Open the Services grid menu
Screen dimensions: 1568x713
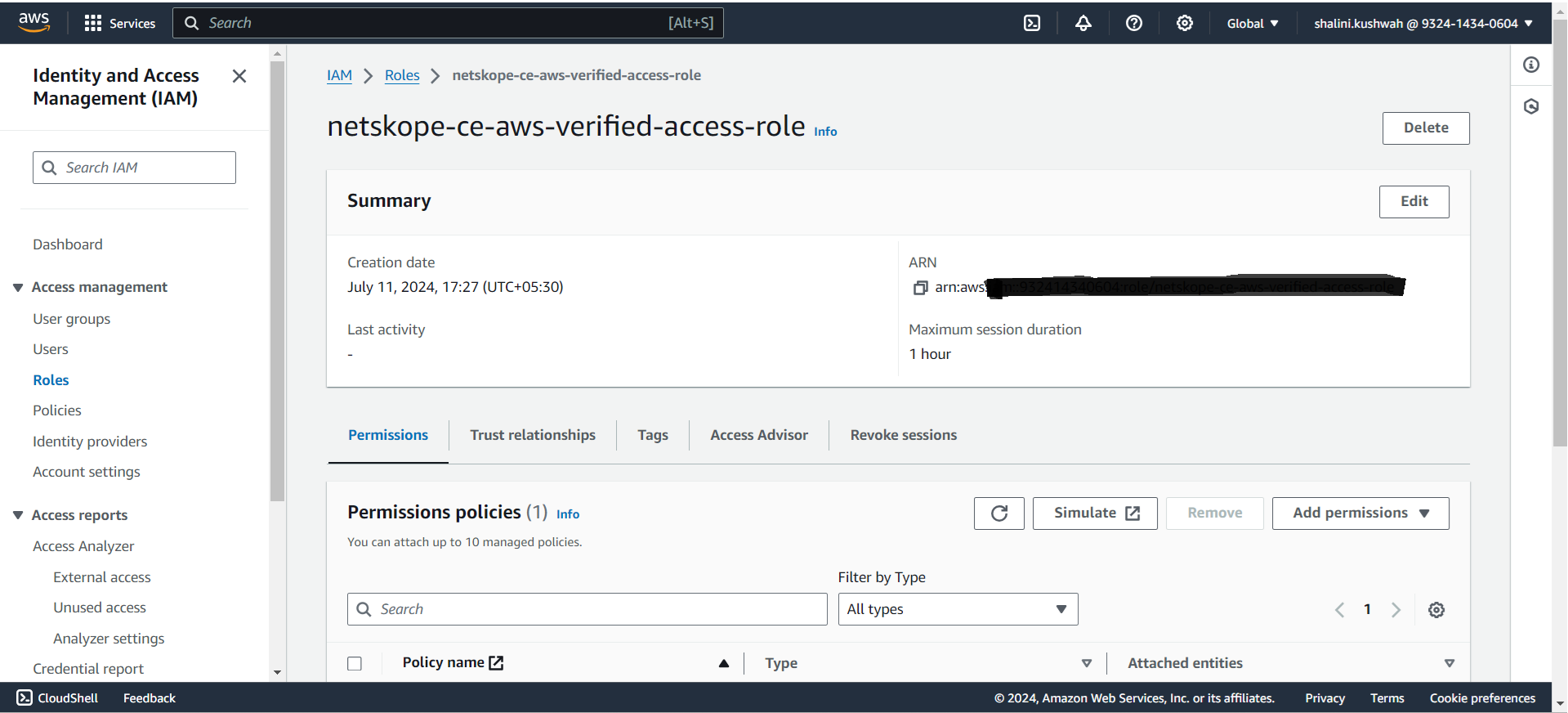119,23
